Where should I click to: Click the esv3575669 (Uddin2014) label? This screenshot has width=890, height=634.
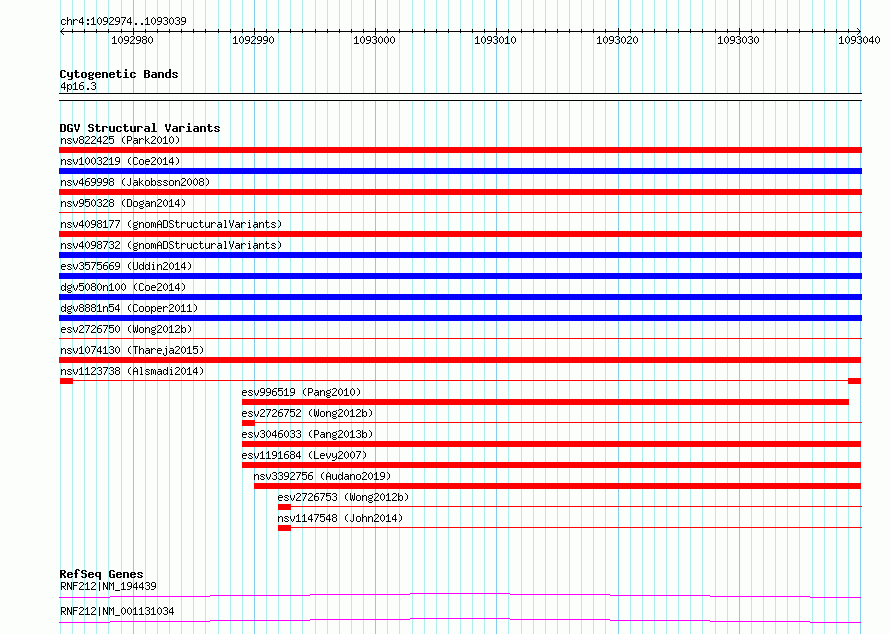tap(126, 266)
